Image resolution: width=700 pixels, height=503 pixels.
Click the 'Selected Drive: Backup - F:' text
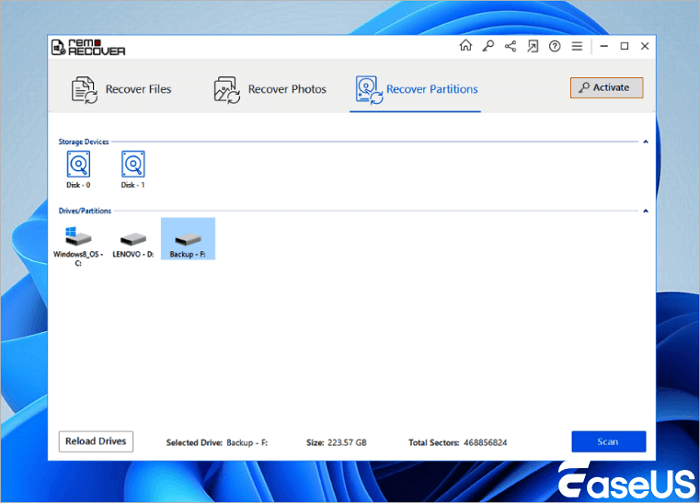[x=217, y=443]
